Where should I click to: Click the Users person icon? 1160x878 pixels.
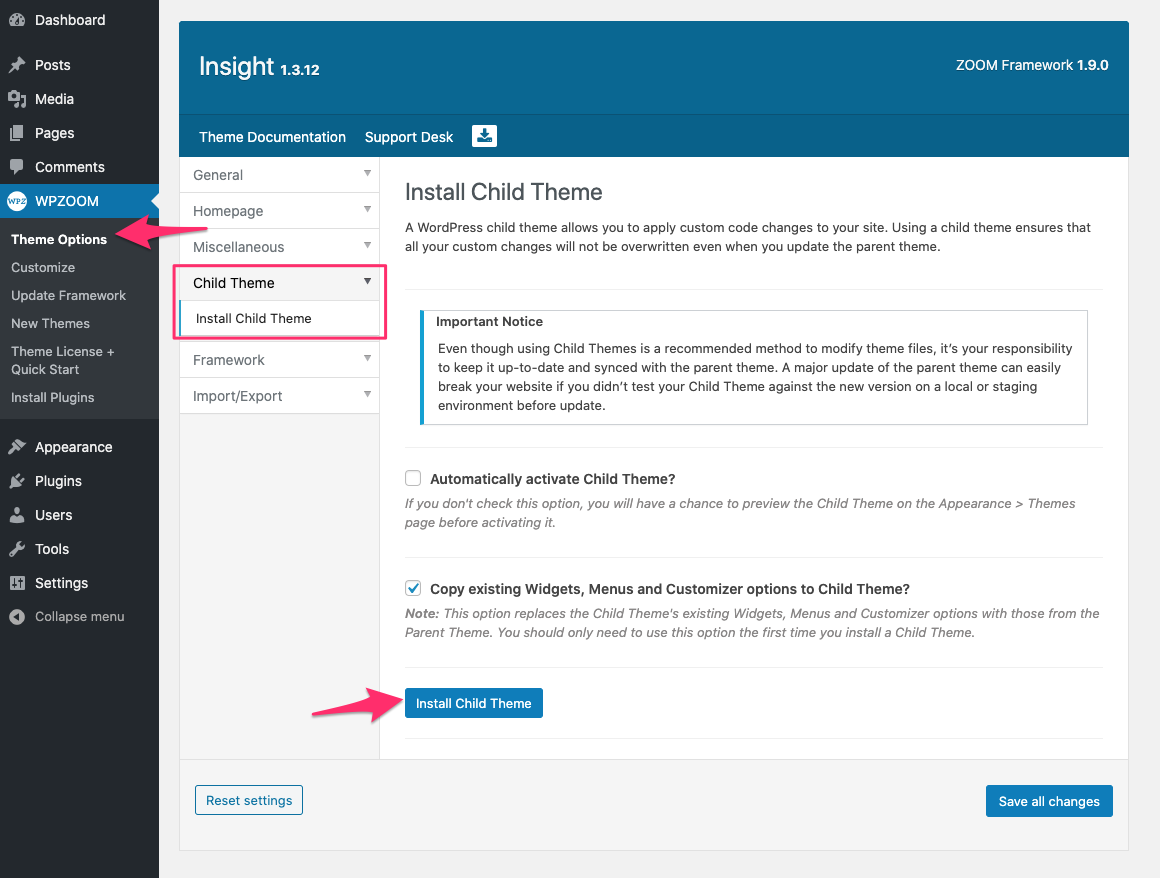tap(17, 515)
